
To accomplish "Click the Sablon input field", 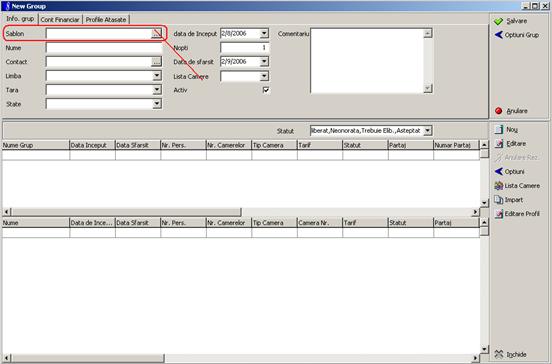I will coord(99,33).
